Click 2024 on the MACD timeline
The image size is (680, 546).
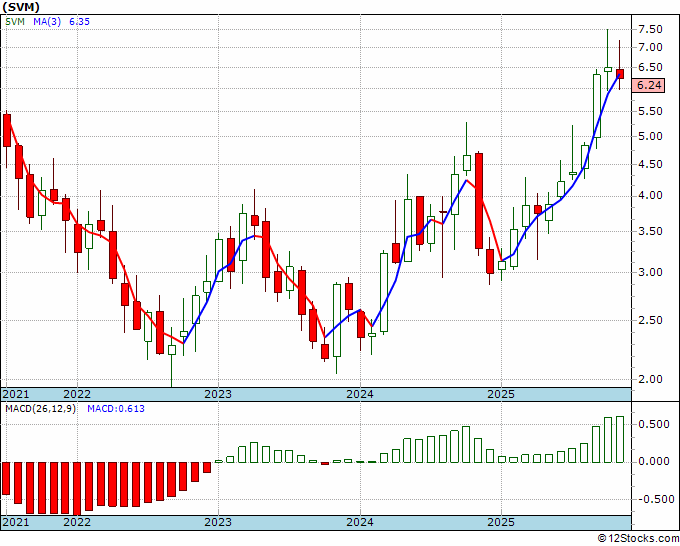[360, 522]
